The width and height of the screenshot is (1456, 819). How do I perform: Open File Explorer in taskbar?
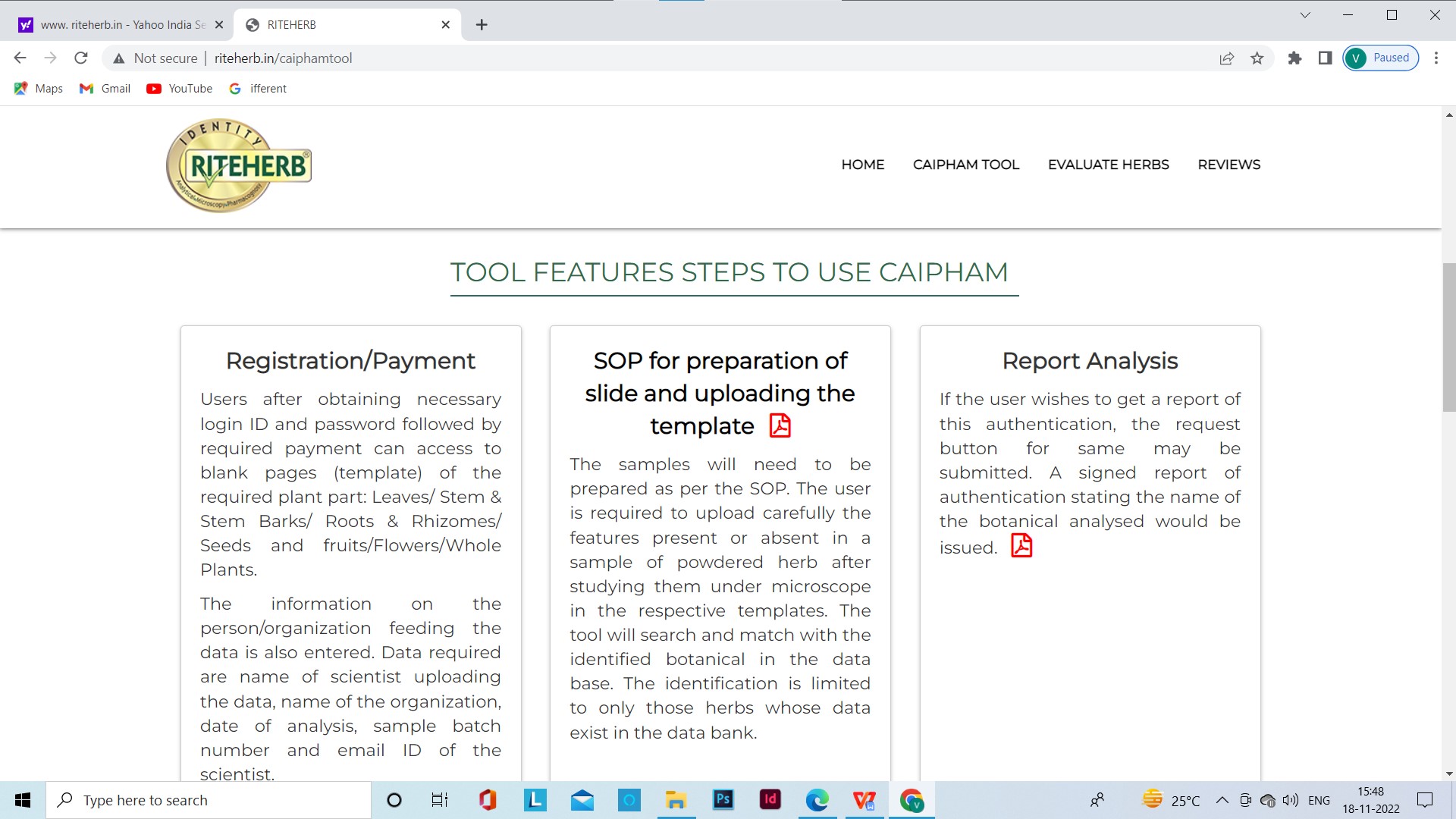[676, 800]
